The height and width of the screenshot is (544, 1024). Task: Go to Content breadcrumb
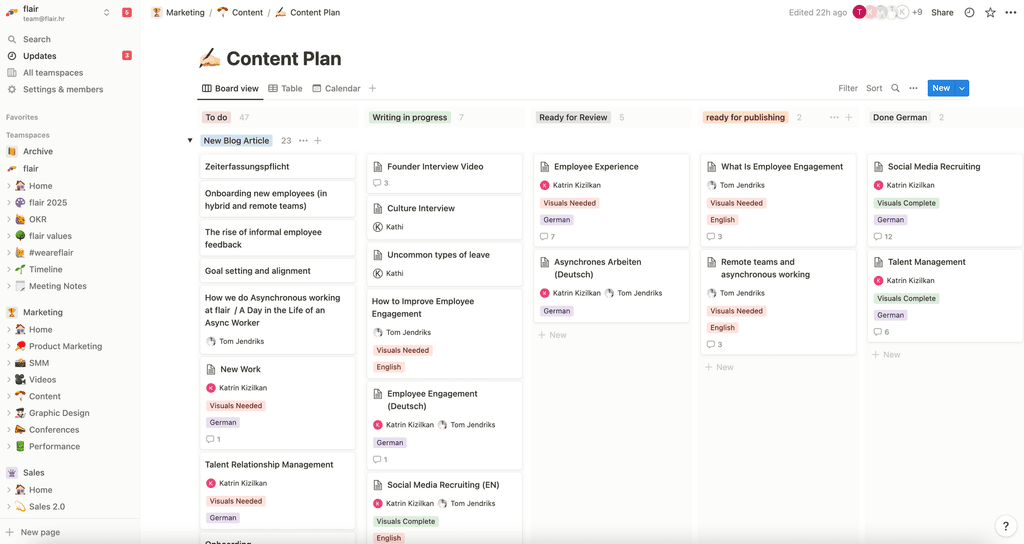240,12
